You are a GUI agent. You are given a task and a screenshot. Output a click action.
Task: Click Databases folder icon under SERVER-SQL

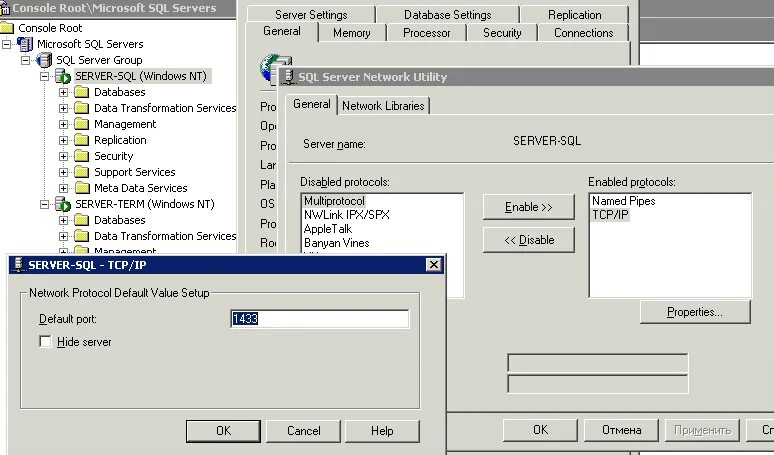(x=81, y=92)
